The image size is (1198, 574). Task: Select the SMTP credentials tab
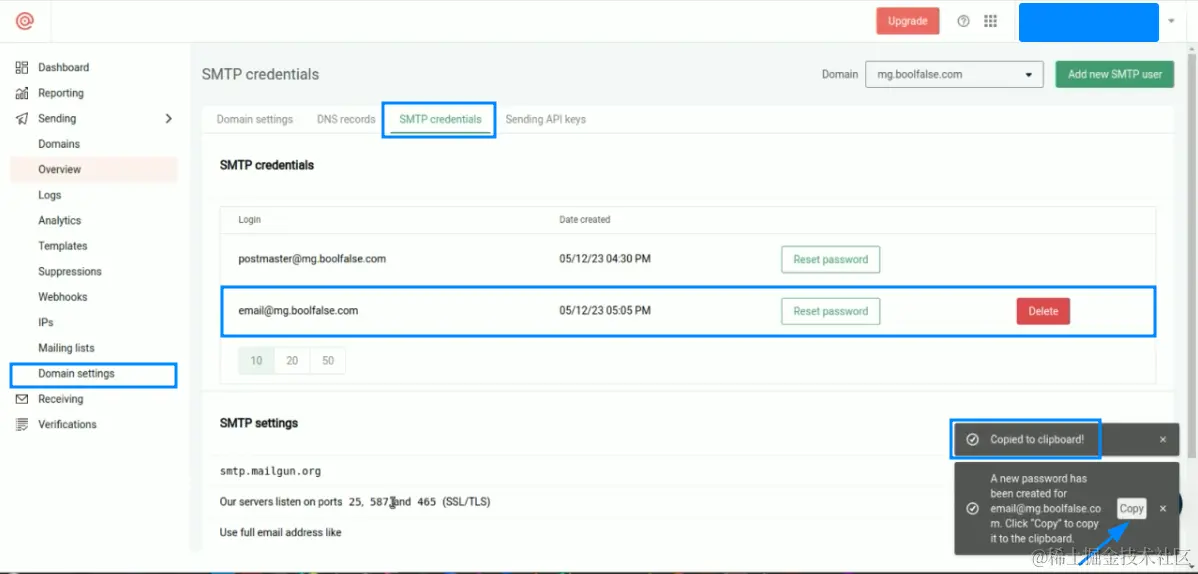pyautogui.click(x=440, y=119)
